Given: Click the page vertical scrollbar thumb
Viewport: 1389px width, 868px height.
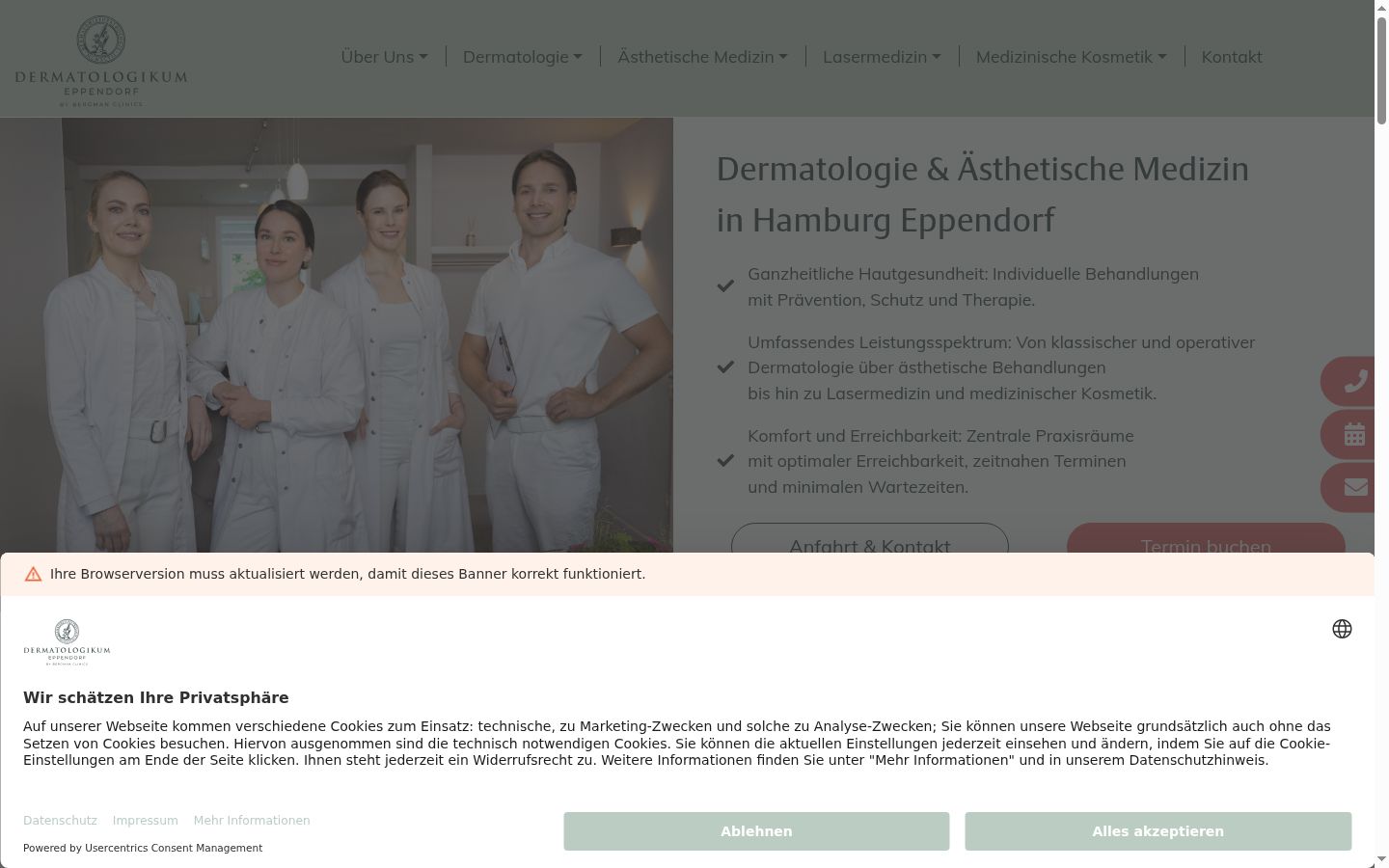Looking at the screenshot, I should pos(1381,70).
